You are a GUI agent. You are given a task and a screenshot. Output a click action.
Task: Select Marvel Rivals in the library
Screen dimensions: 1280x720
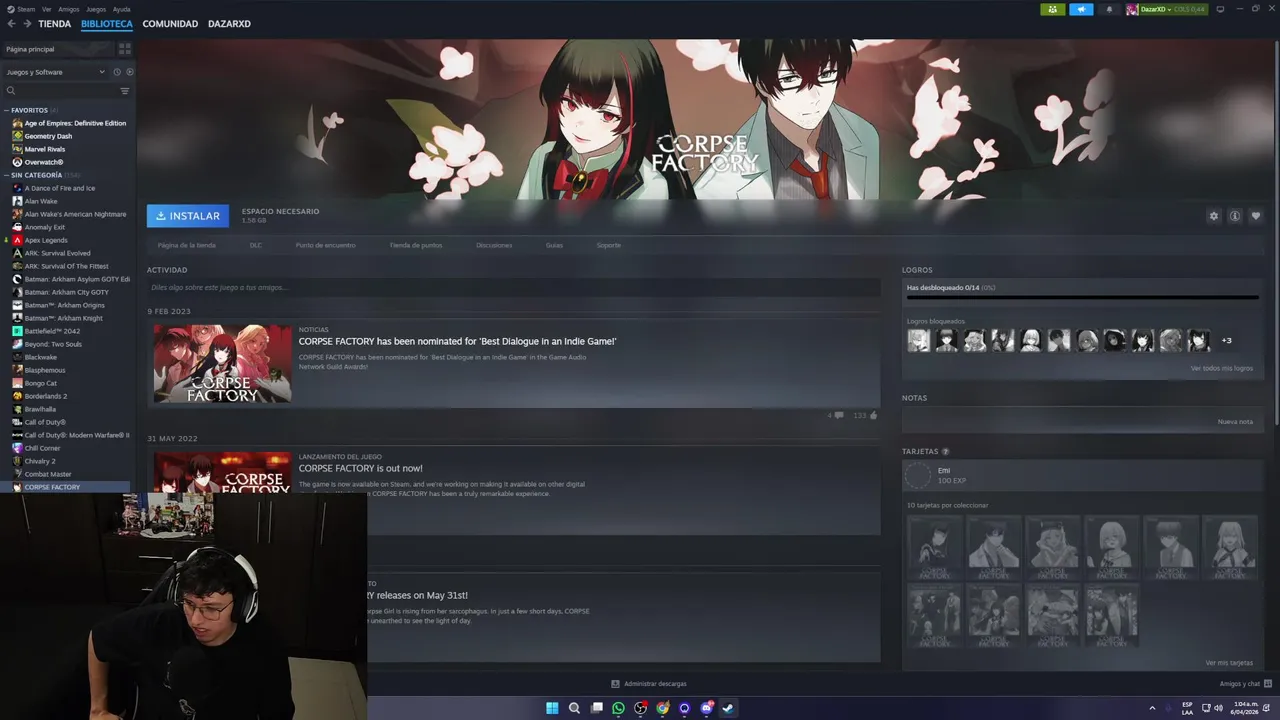click(45, 149)
